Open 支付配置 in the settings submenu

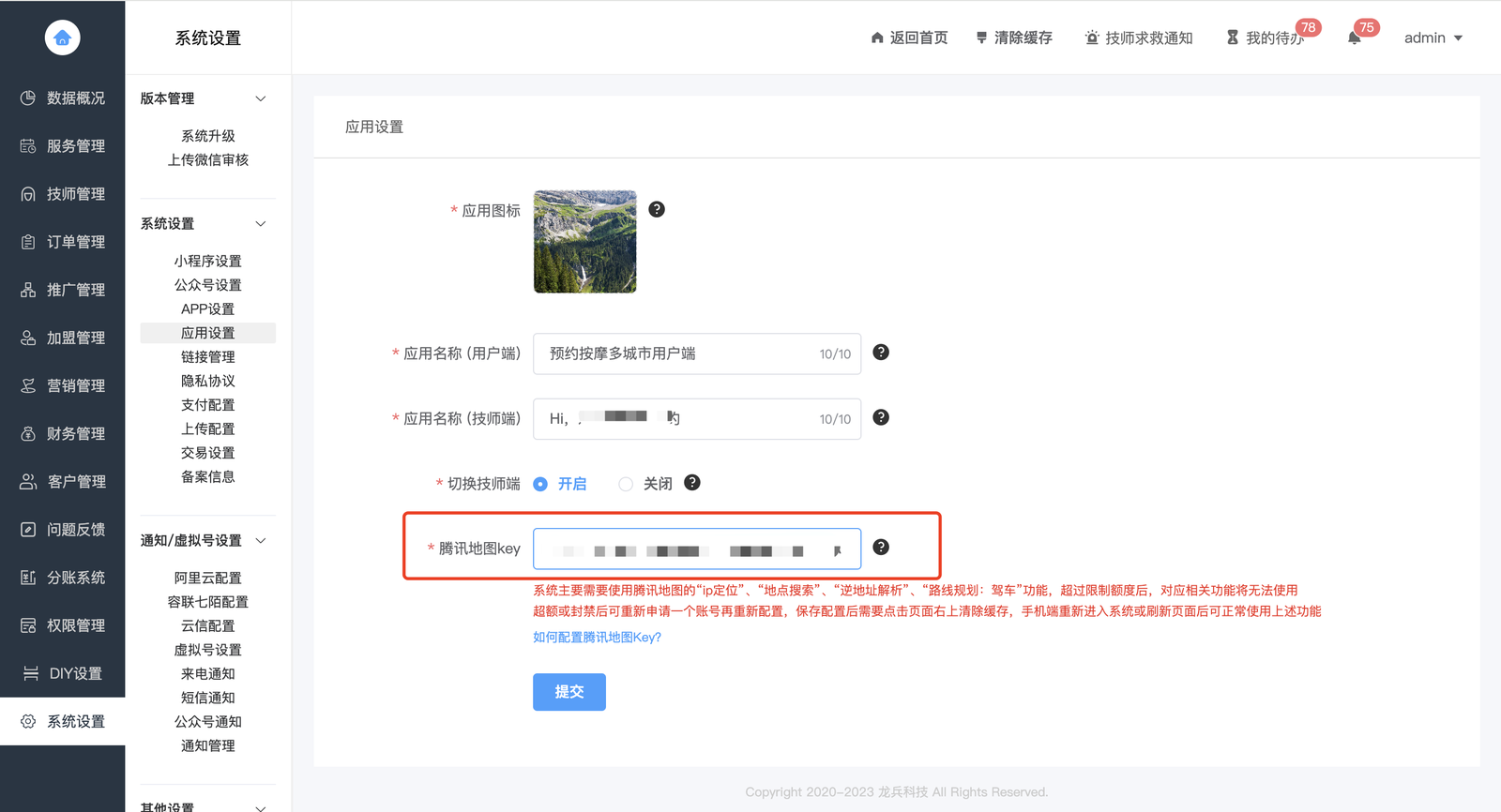pyautogui.click(x=207, y=405)
